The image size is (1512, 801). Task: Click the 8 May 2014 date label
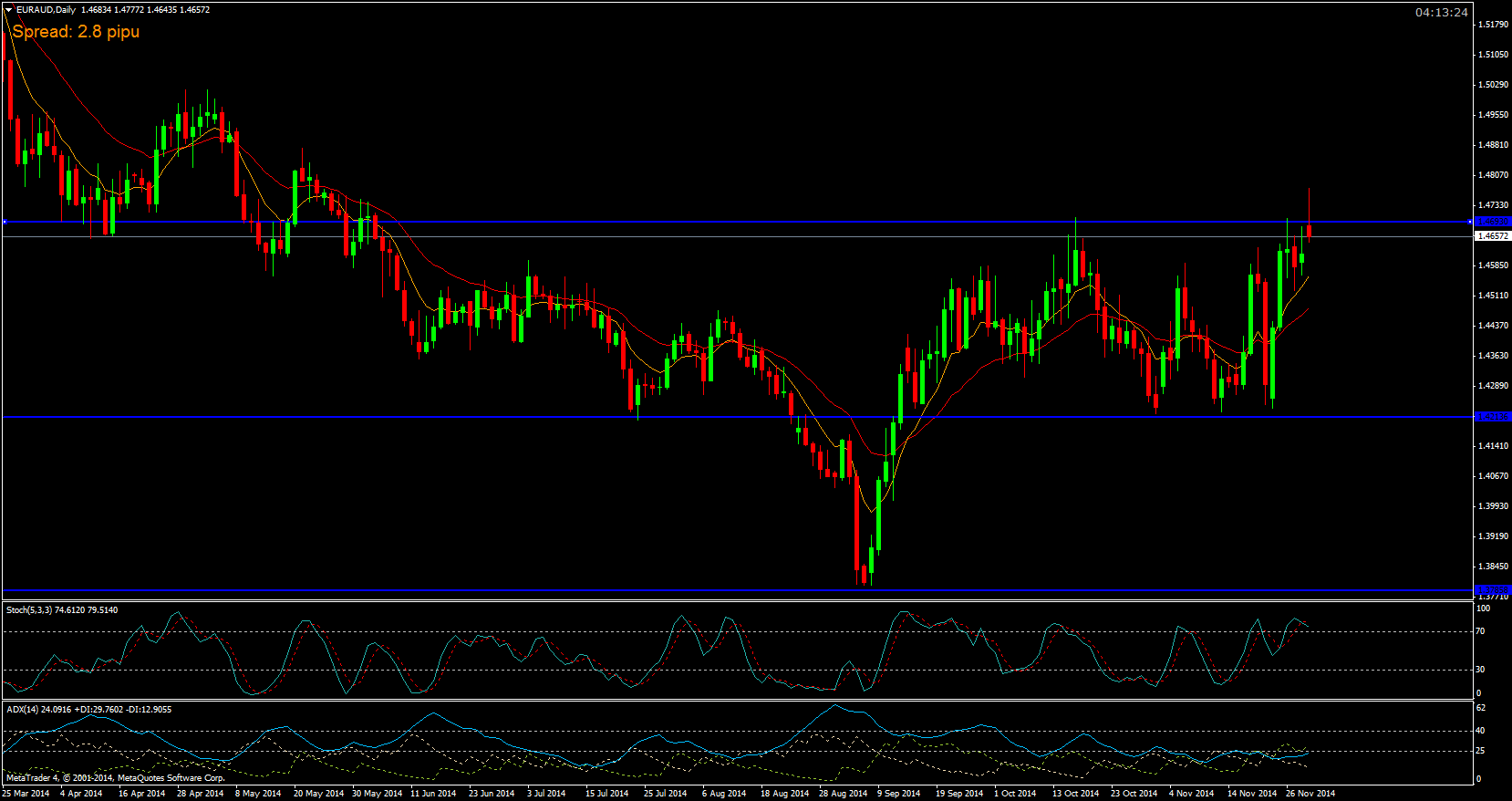click(258, 794)
